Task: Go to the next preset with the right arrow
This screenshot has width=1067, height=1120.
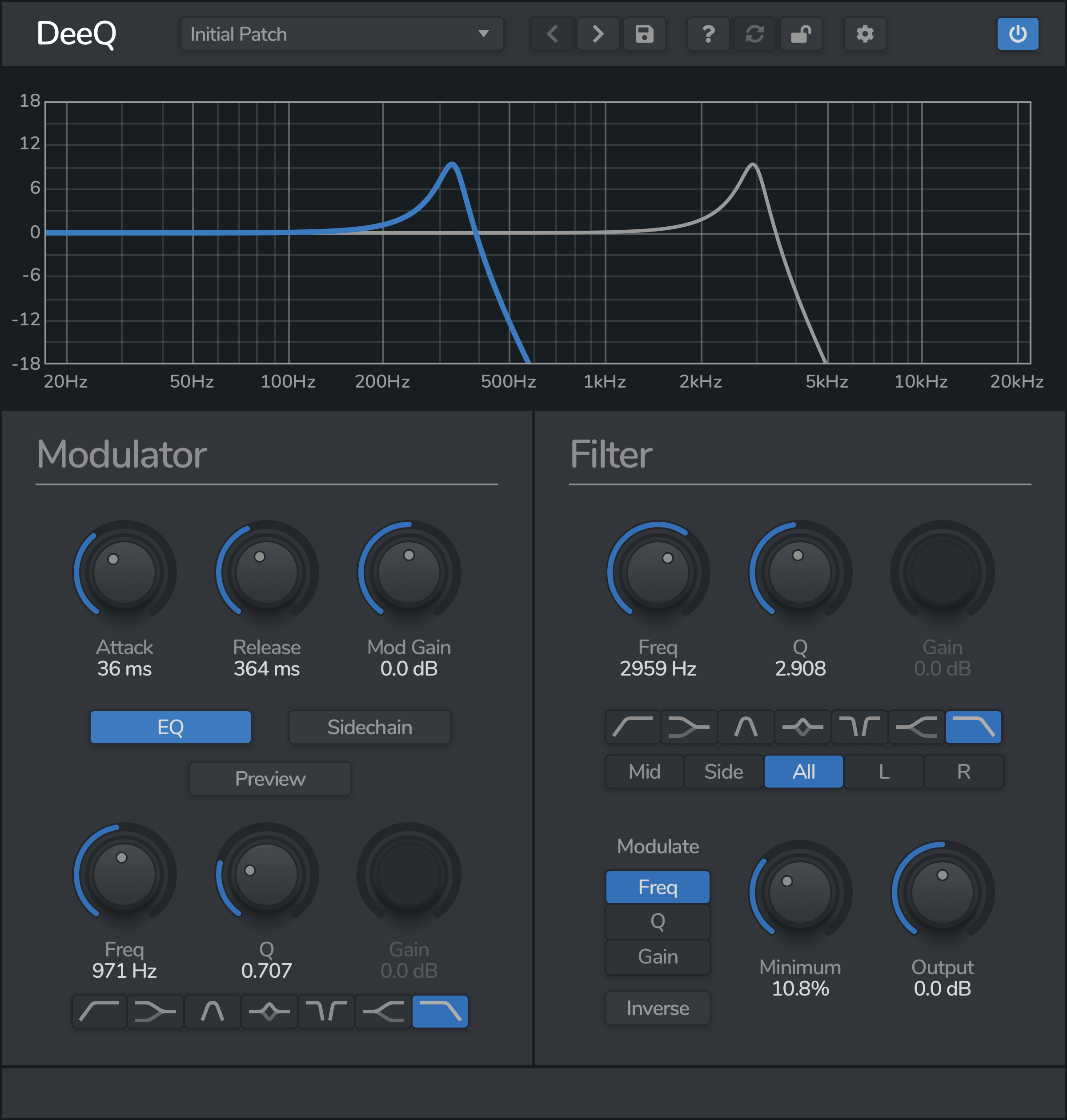Action: coord(598,34)
